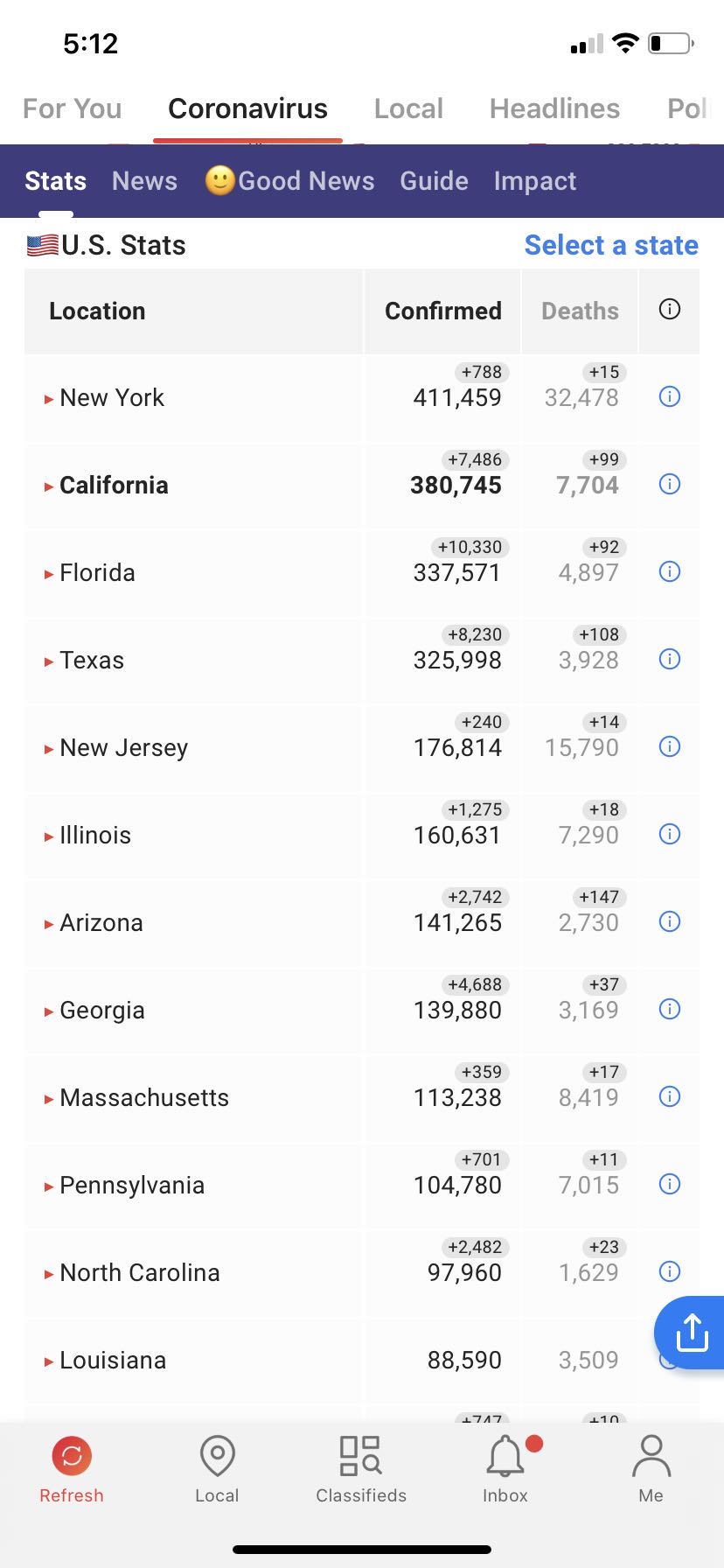Open info icon for New York row
Viewport: 724px width, 1568px height.
670,397
